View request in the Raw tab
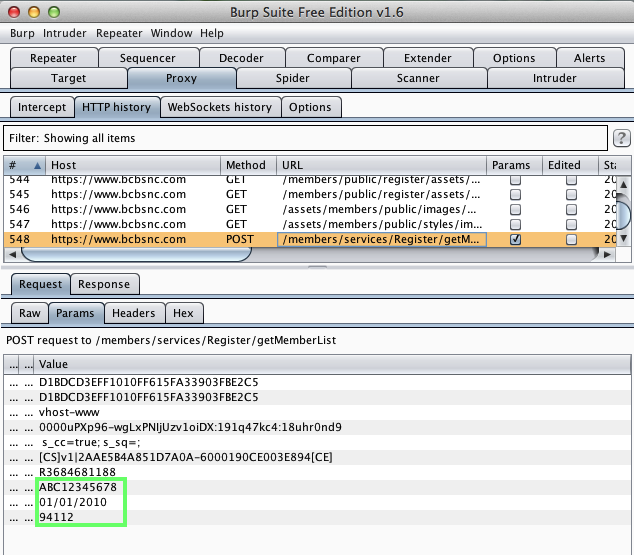The image size is (634, 555). [x=30, y=313]
